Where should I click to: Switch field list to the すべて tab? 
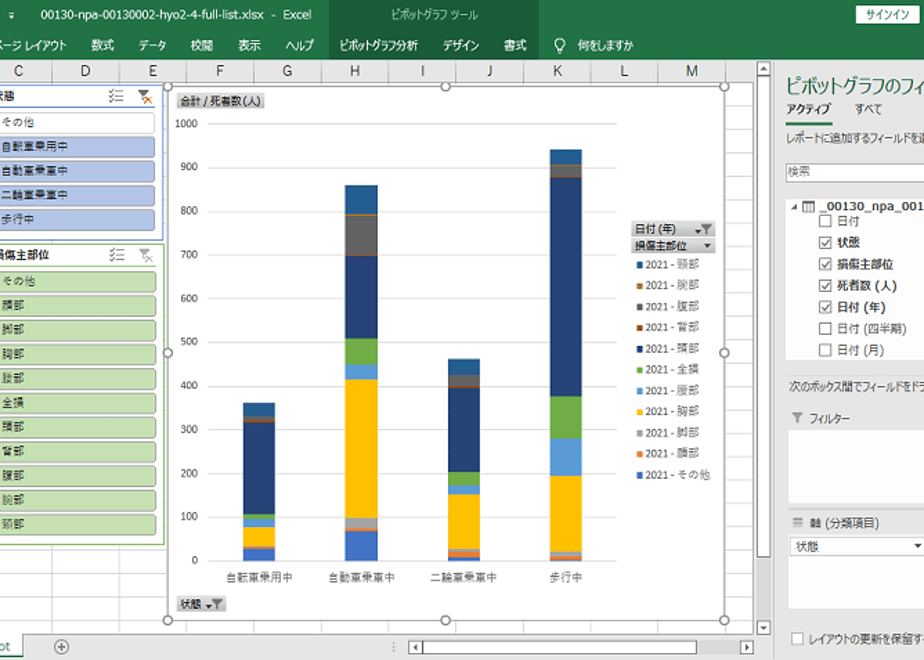(x=869, y=110)
